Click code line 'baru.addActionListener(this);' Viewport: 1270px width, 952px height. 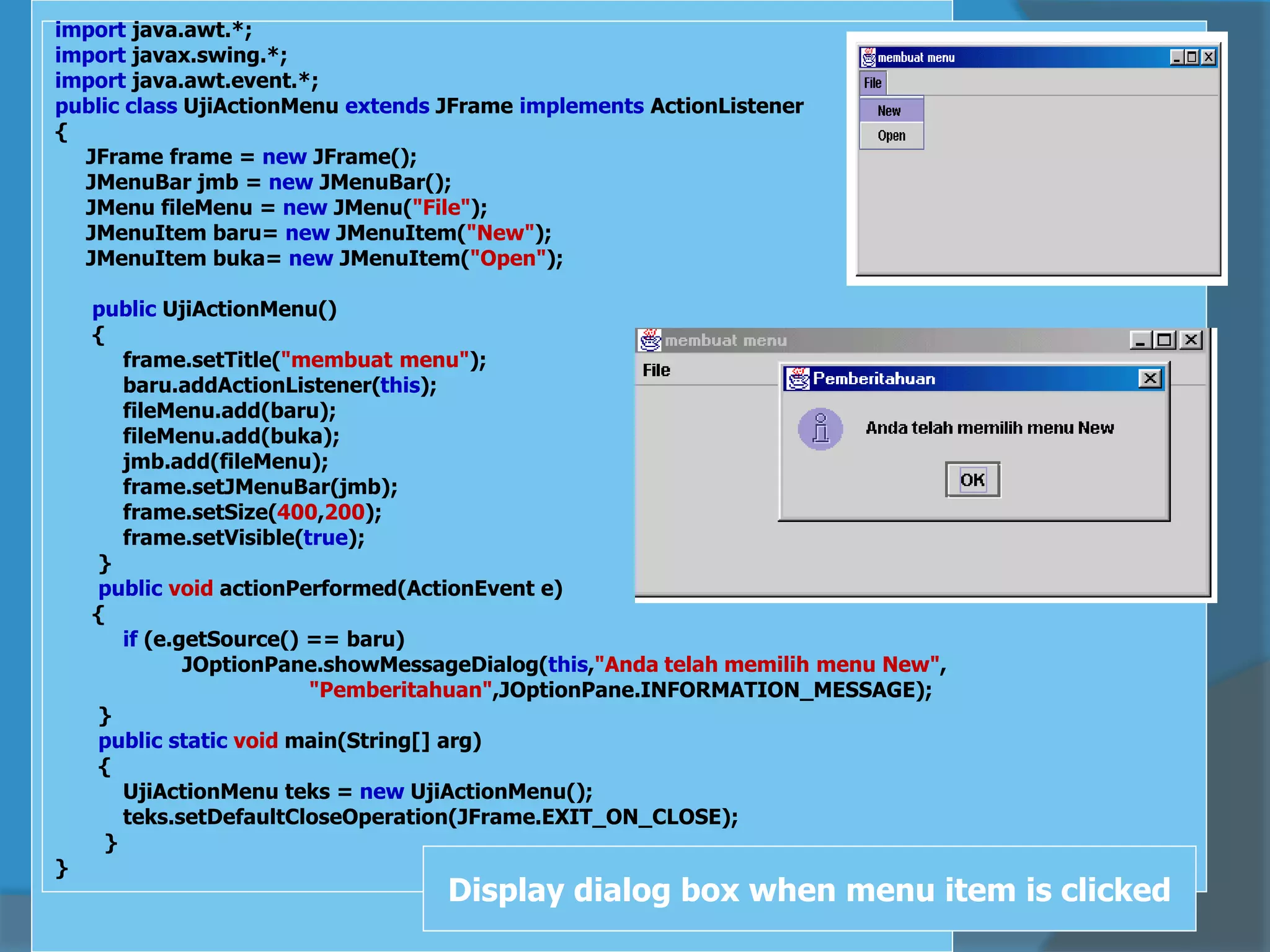click(280, 386)
